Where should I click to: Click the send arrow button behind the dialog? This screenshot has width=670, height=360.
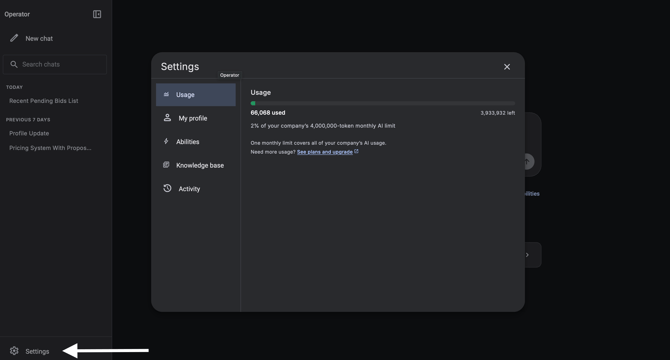point(529,161)
